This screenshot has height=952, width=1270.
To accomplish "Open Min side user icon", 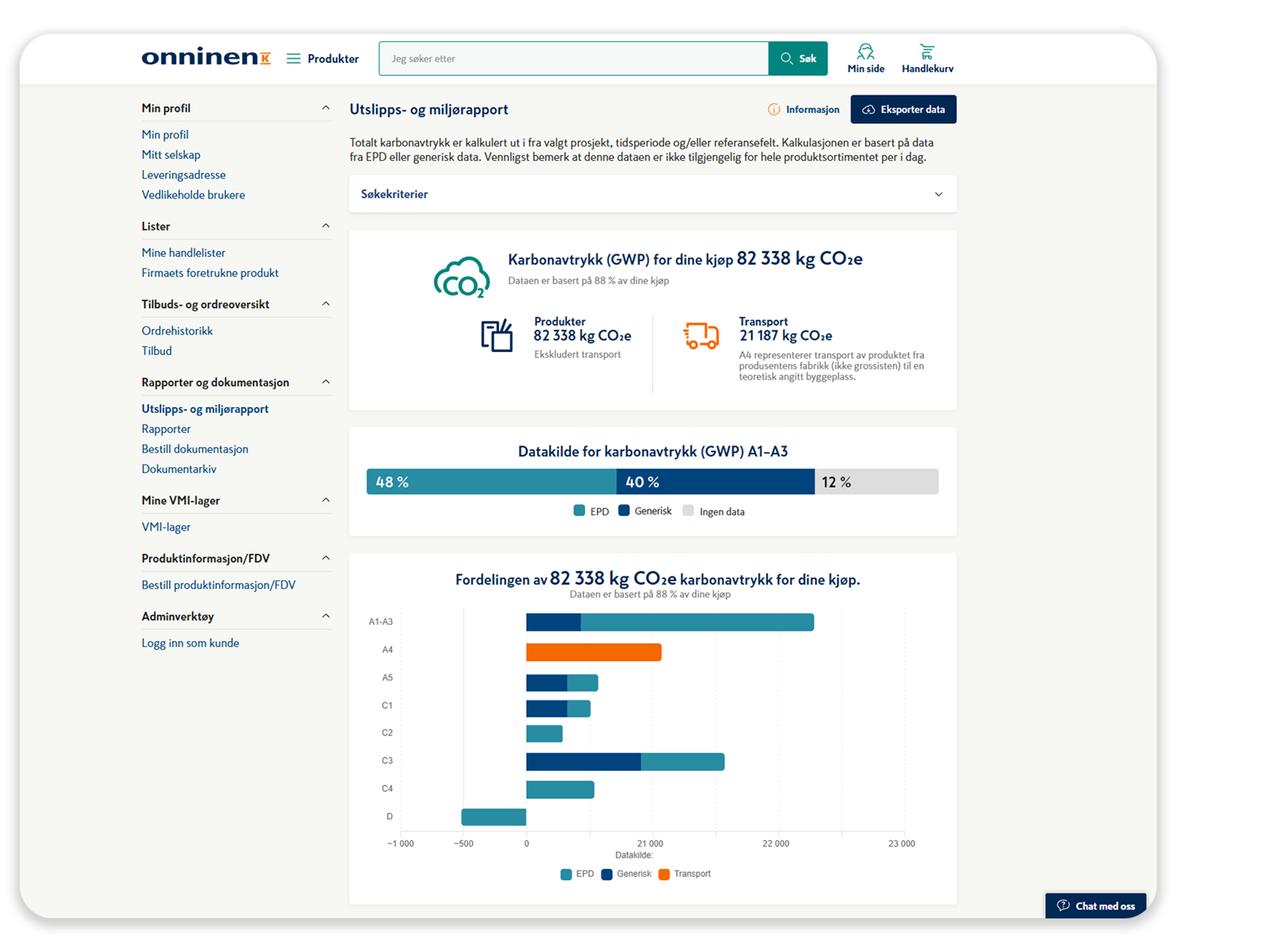I will click(x=865, y=52).
